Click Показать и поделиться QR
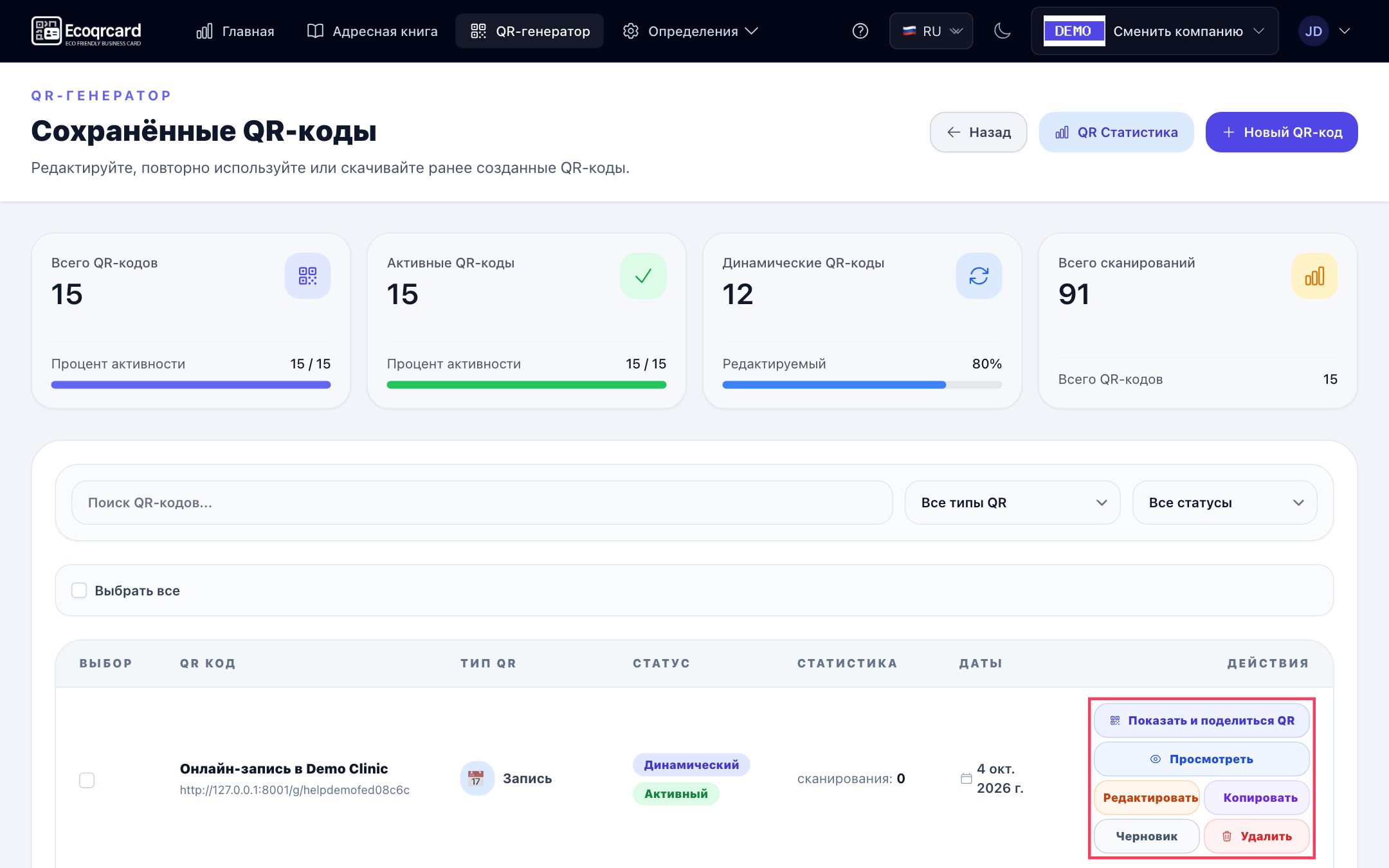The width and height of the screenshot is (1389, 868). [x=1202, y=721]
